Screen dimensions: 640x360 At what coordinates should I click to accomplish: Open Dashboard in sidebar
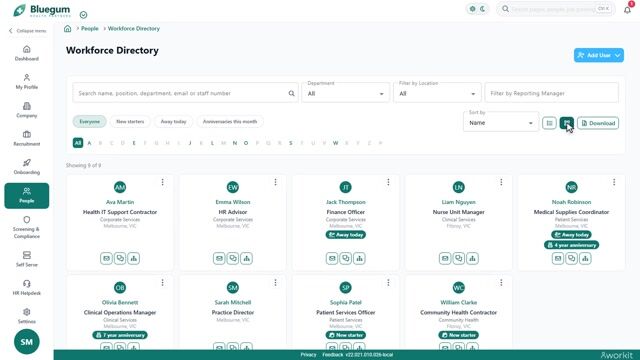tap(27, 53)
